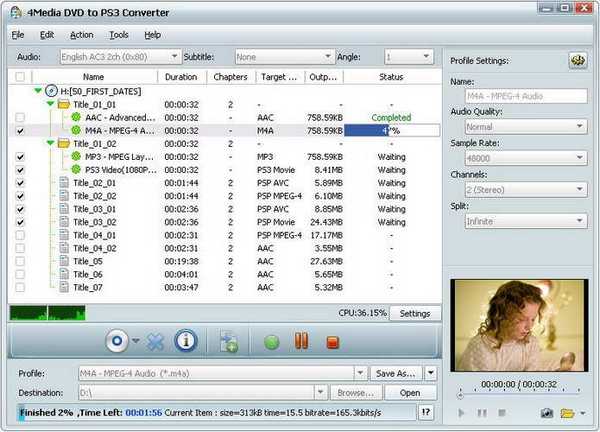Click the Profile Settings gear icon
Viewport: 600px width, 432px height.
pyautogui.click(x=578, y=60)
